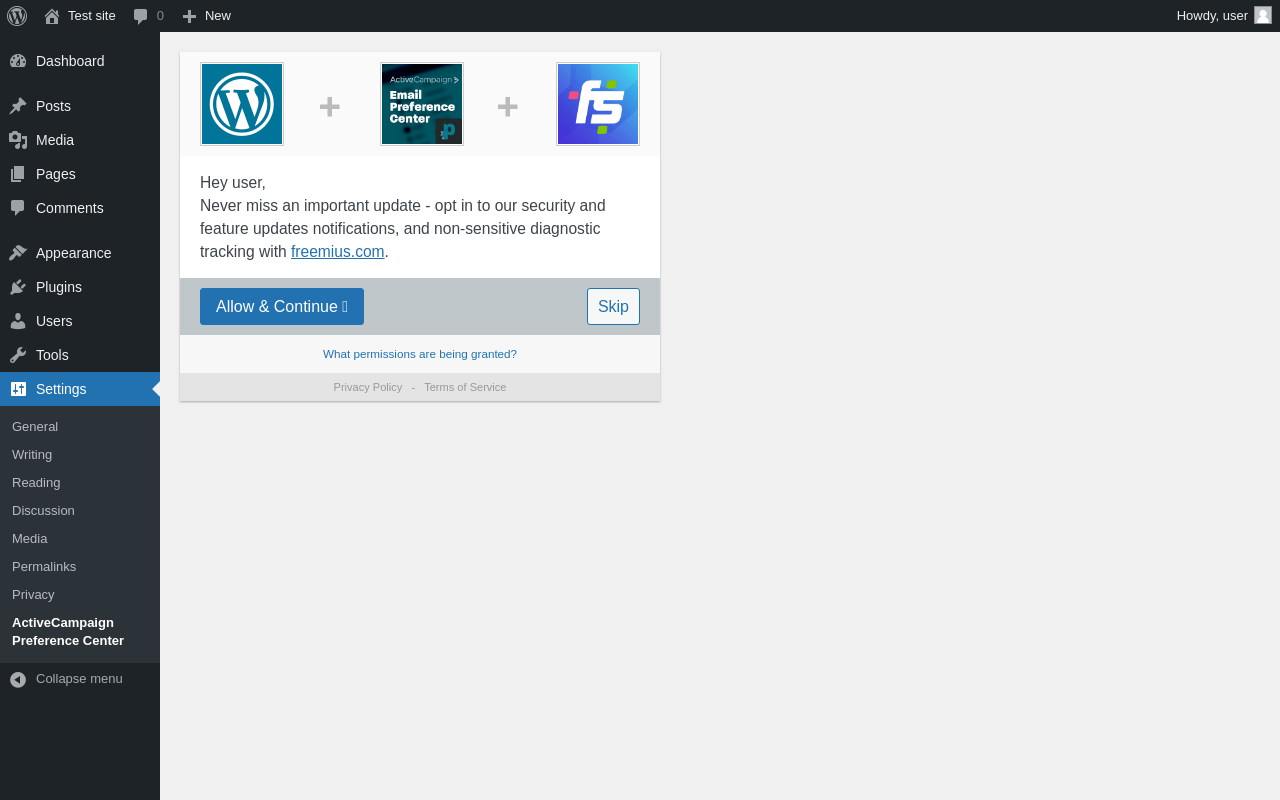
Task: Select the Settings menu item
Action: click(x=80, y=389)
